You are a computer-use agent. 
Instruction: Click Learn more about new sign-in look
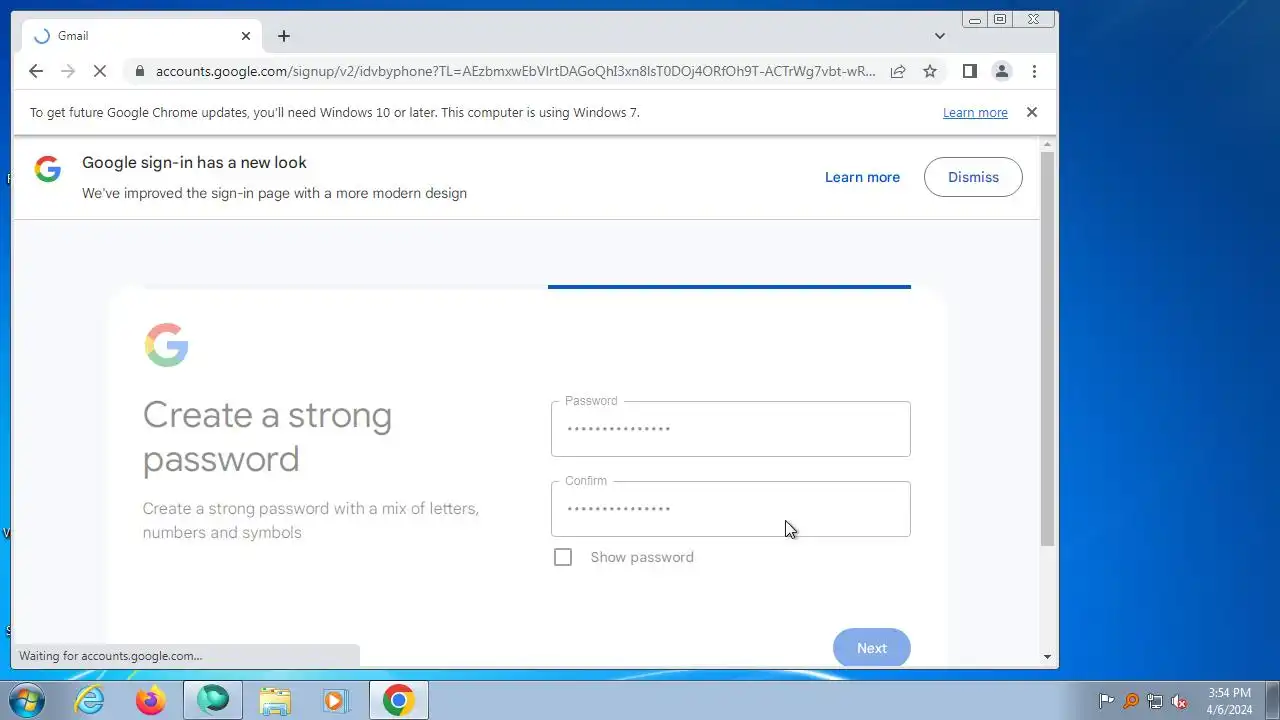[x=862, y=177]
